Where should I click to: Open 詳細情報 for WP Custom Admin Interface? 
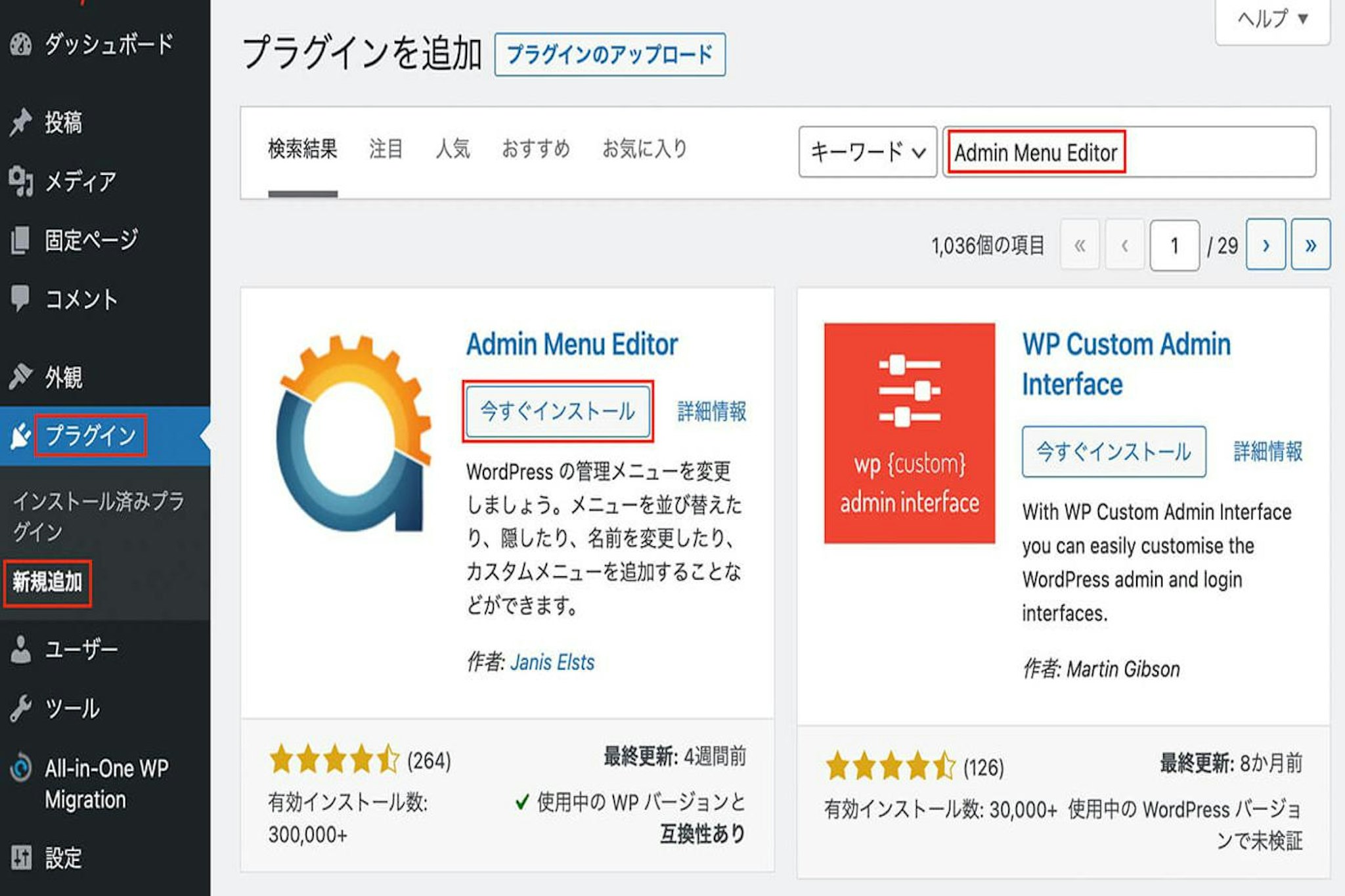coord(1268,452)
